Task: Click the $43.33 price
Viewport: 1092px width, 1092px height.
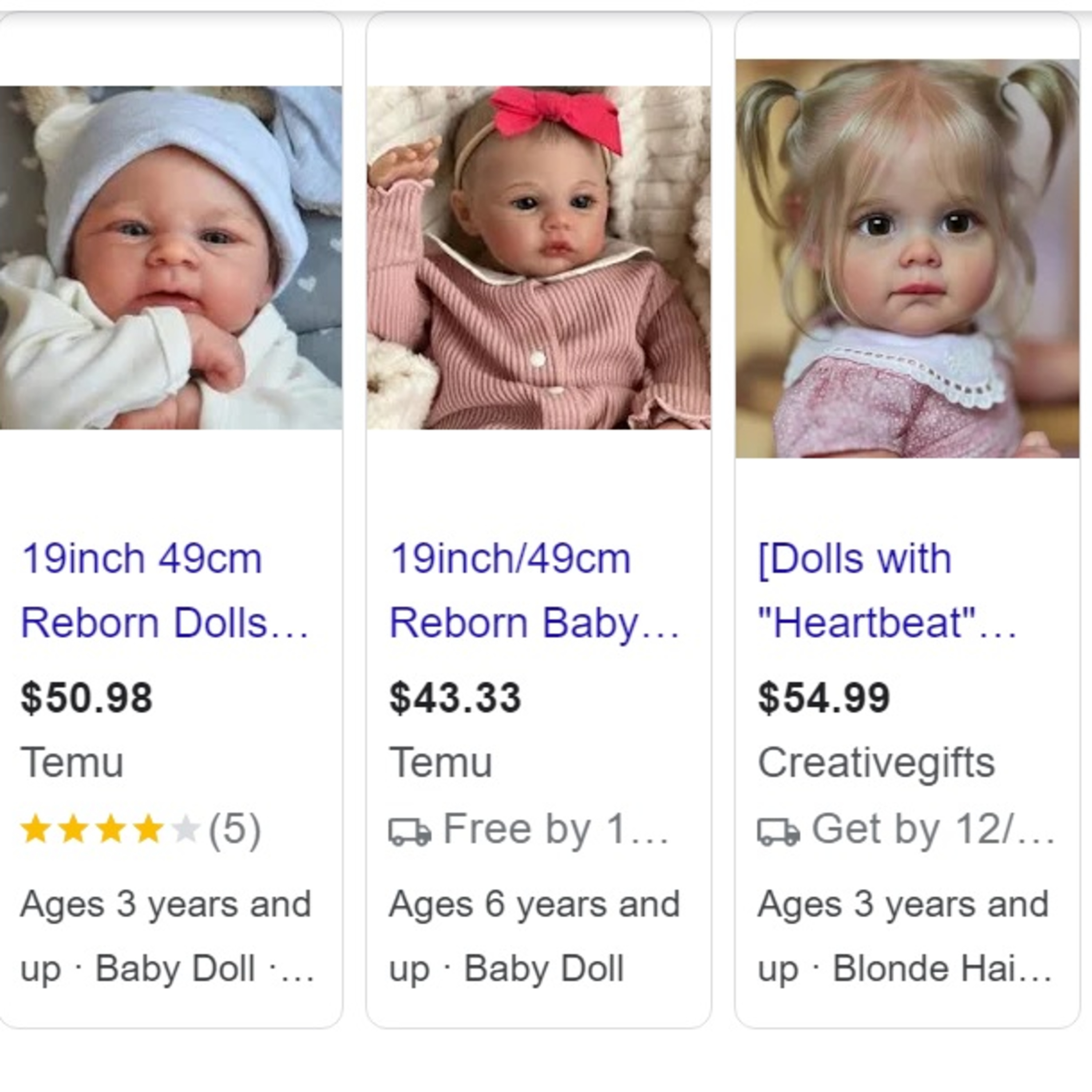Action: point(455,697)
